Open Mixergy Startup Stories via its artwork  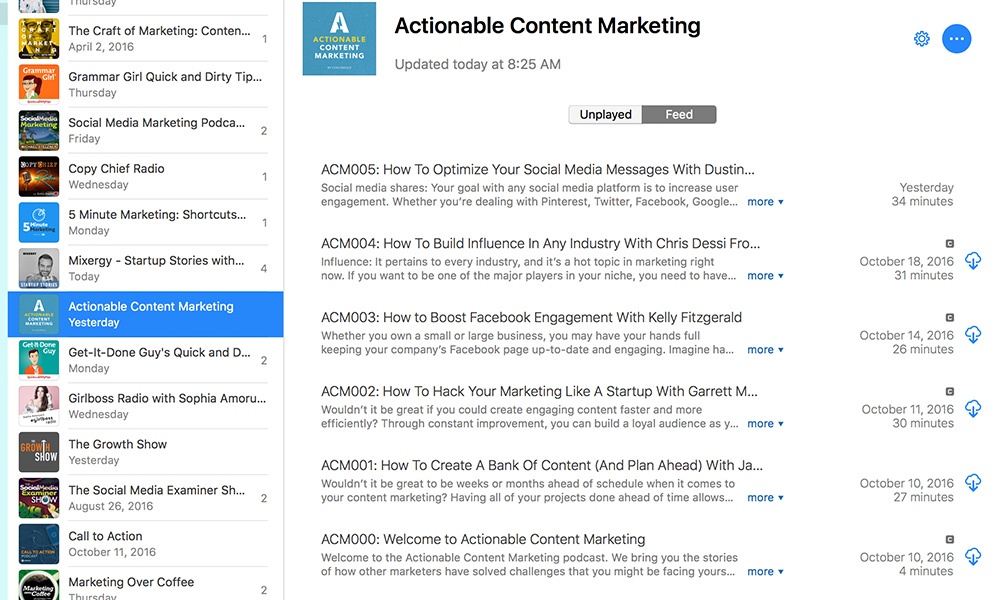[x=39, y=268]
